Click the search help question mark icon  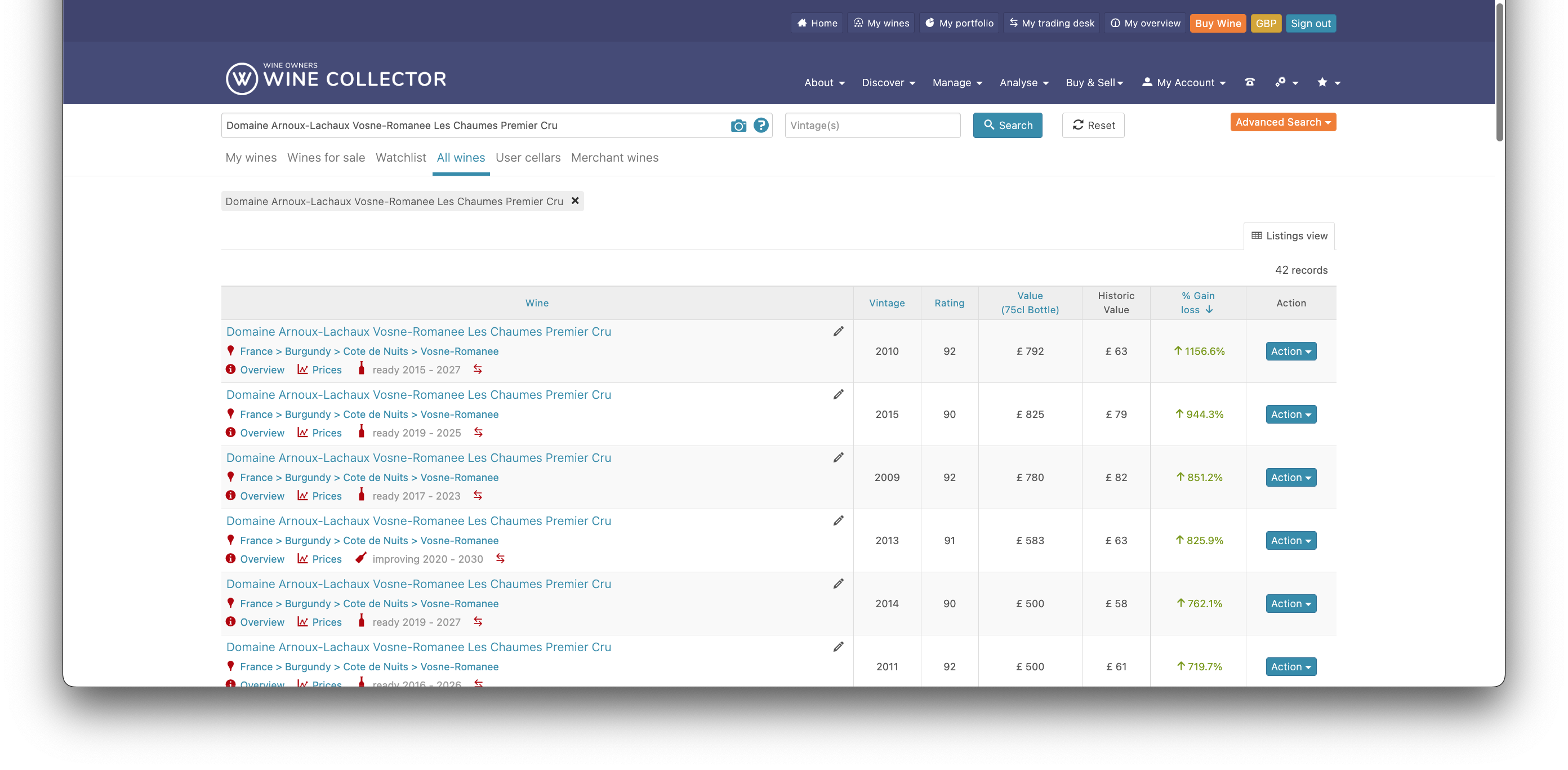[x=761, y=126]
